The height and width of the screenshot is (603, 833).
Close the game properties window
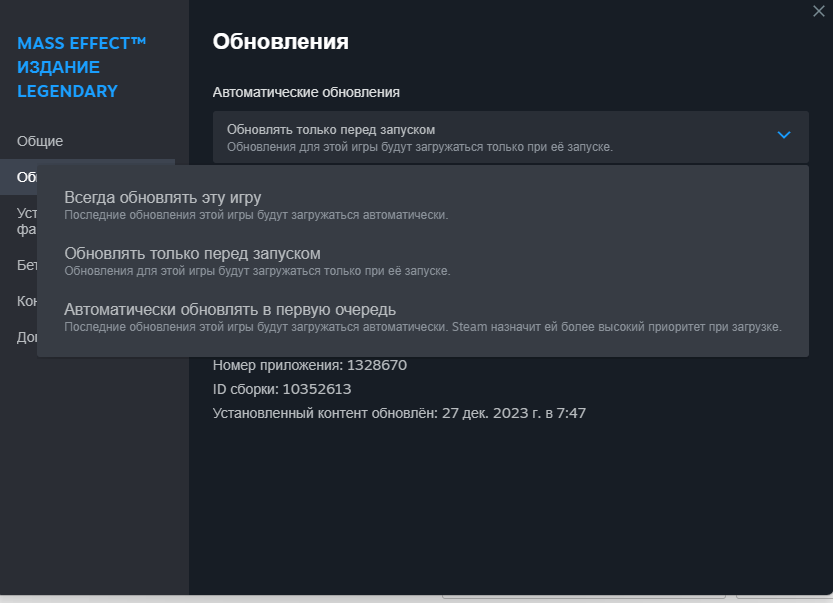[x=818, y=9]
